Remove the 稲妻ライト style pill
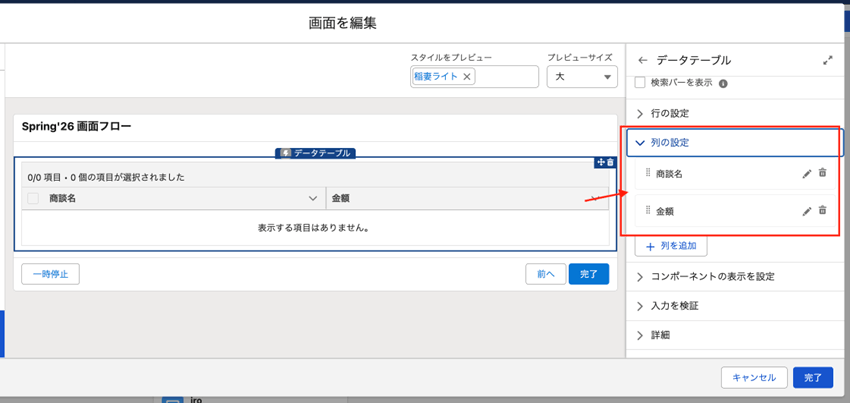 pyautogui.click(x=467, y=77)
